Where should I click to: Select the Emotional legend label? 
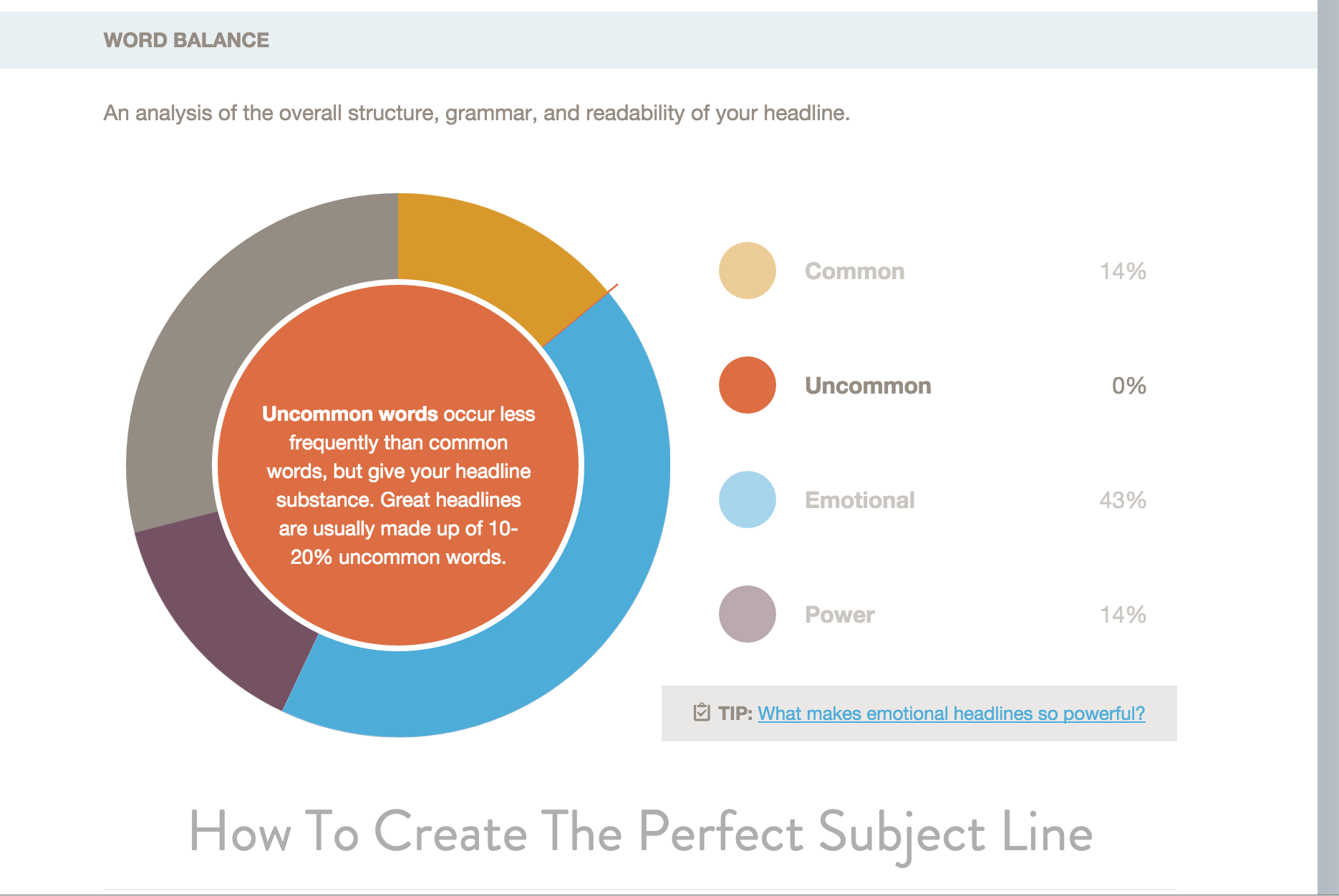(x=859, y=500)
